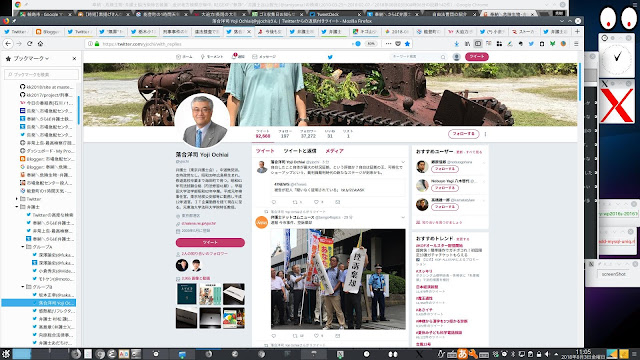Follow the third suggested user
Viewport: 640px width, 360px height.
444,207
